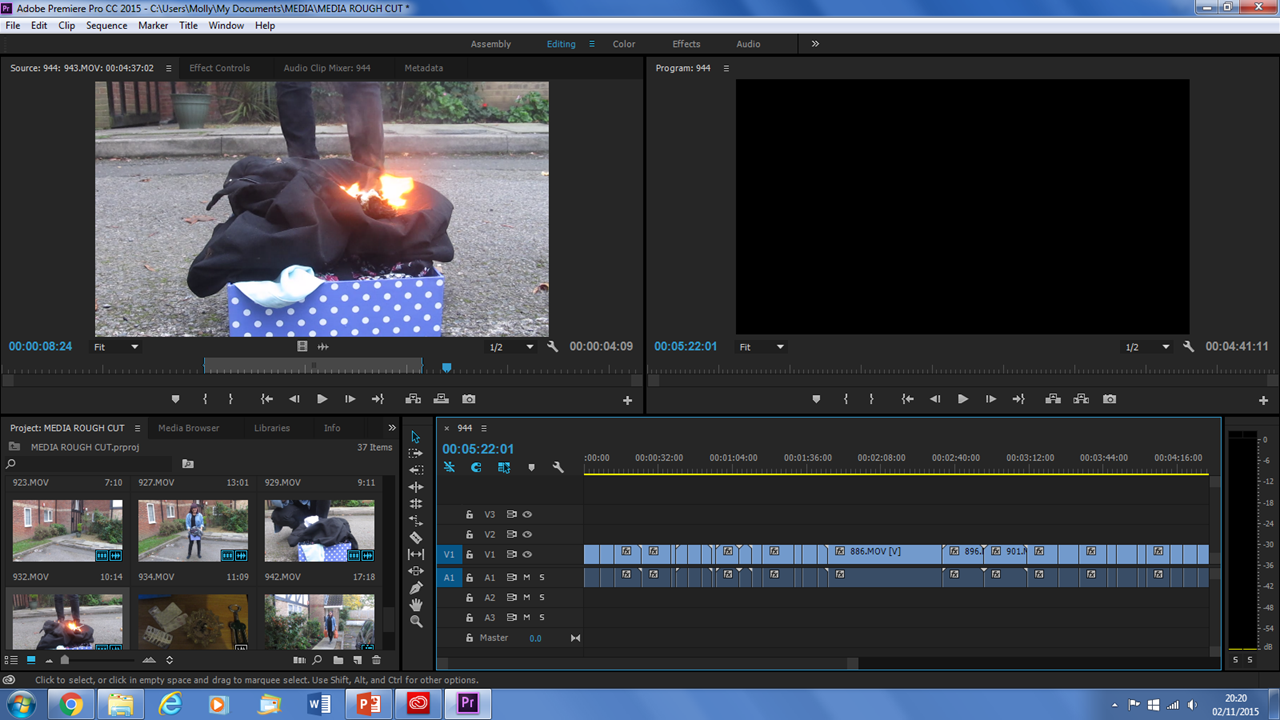Toggle snap magnet in timeline
Viewport: 1280px width, 720px height.
click(x=476, y=467)
